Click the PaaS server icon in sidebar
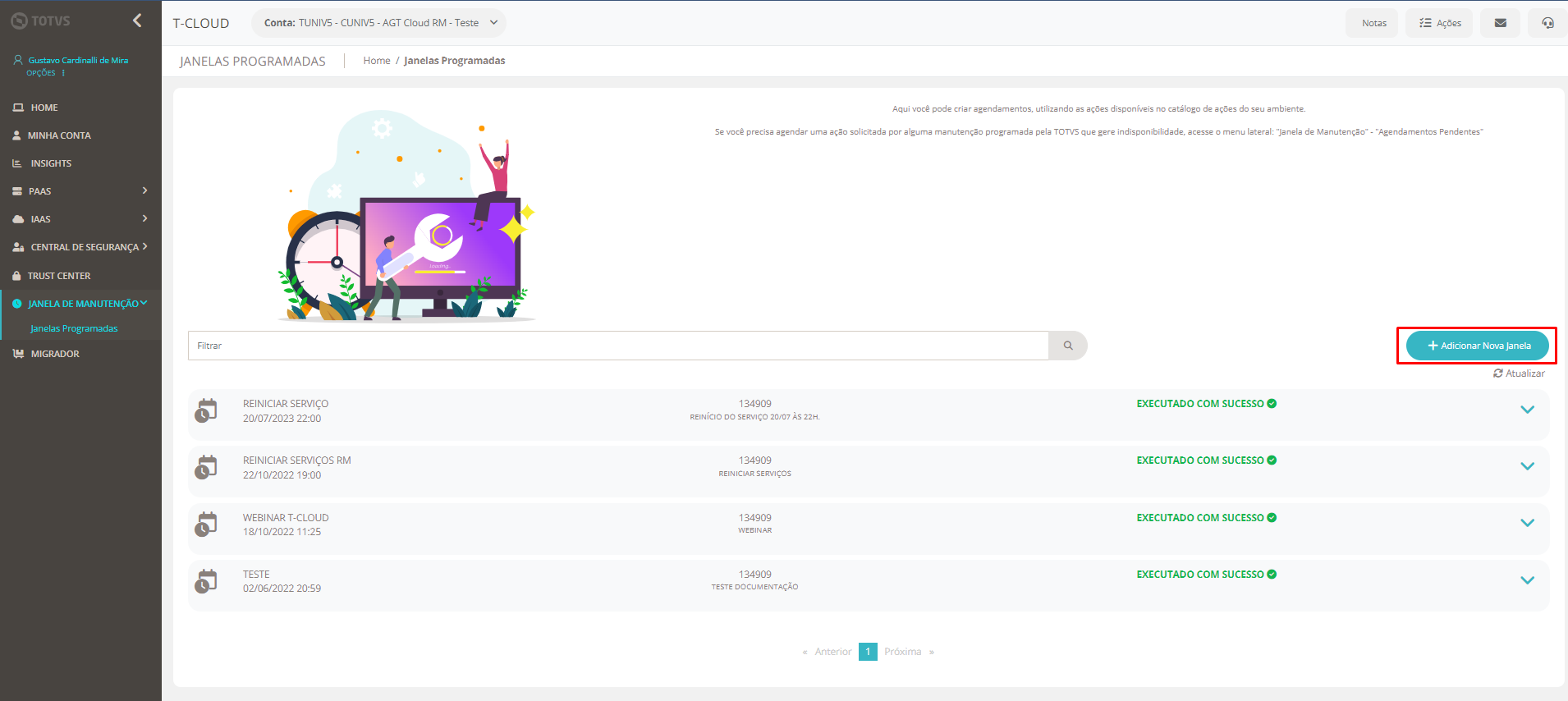 (17, 191)
